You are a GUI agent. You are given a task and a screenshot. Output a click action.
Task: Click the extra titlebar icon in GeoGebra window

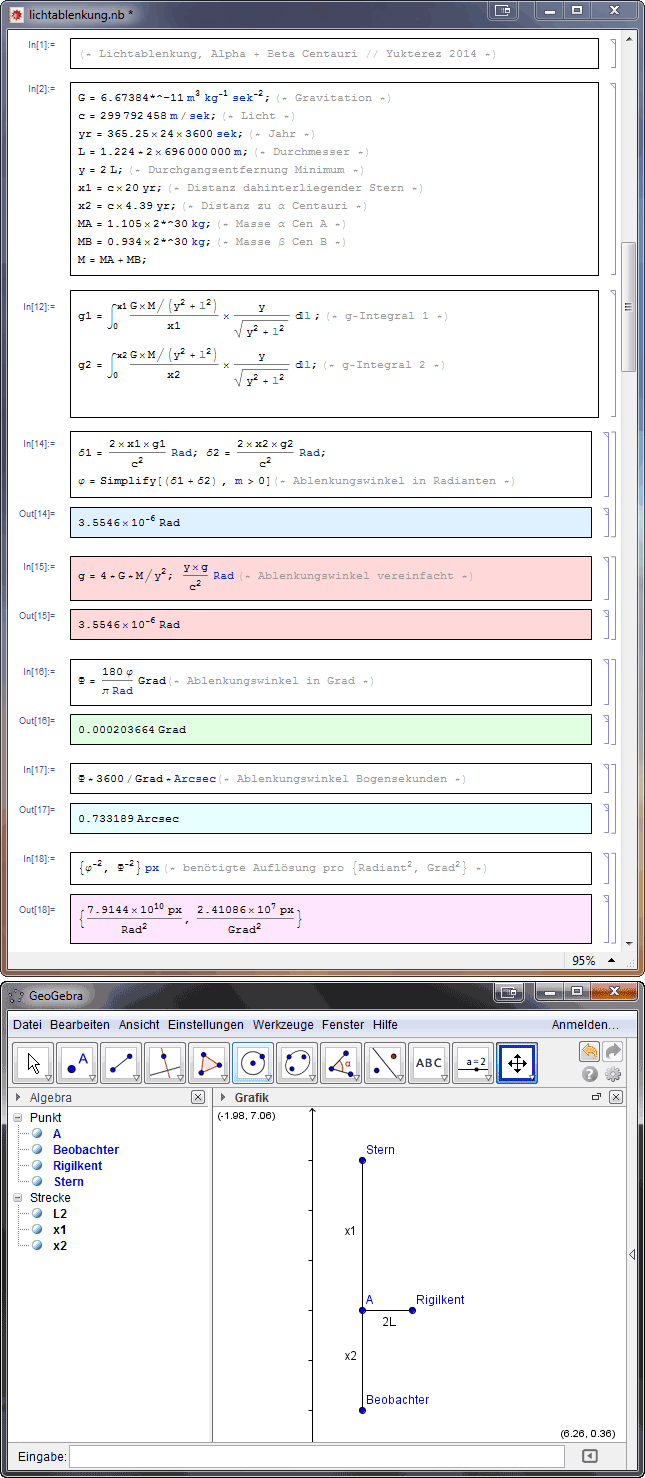tap(509, 992)
